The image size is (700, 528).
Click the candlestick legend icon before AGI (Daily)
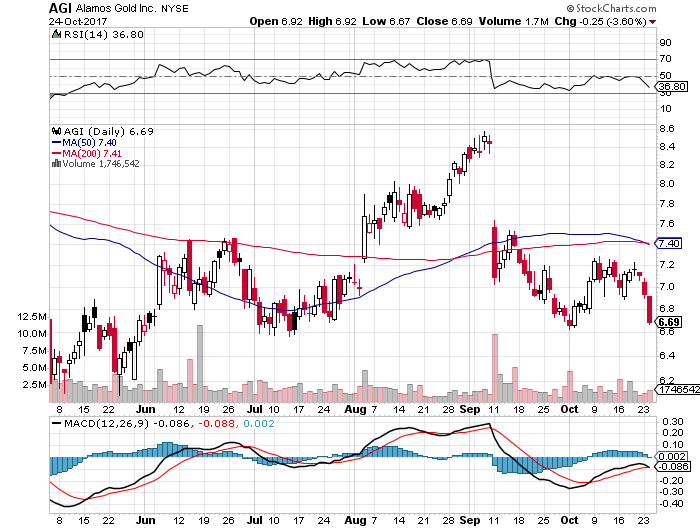coord(54,131)
